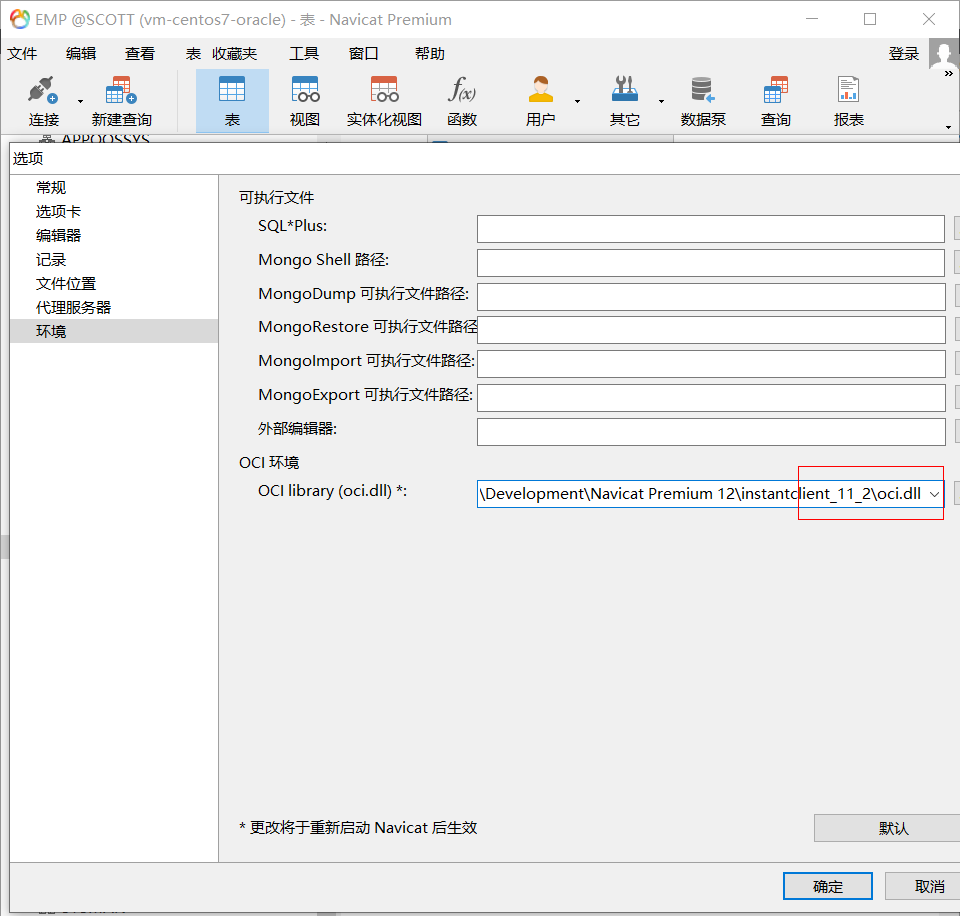The image size is (960, 916).
Task: Click the Others (其它) tools icon
Action: pos(625,91)
